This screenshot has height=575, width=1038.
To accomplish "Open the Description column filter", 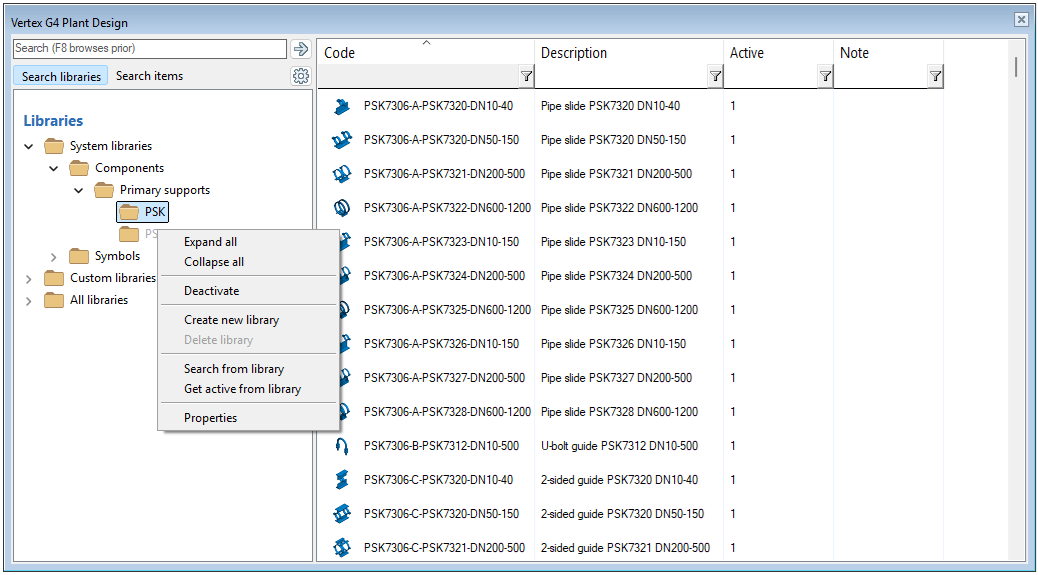I will point(716,77).
